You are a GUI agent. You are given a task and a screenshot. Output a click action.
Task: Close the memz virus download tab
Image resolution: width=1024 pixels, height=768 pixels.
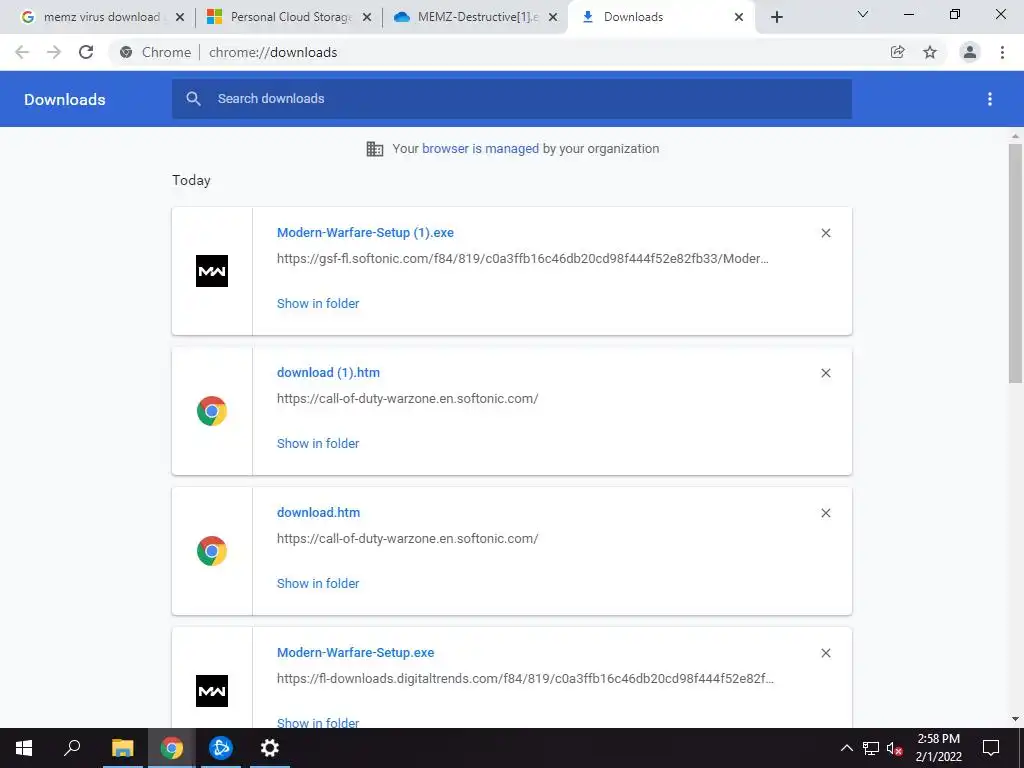click(180, 17)
